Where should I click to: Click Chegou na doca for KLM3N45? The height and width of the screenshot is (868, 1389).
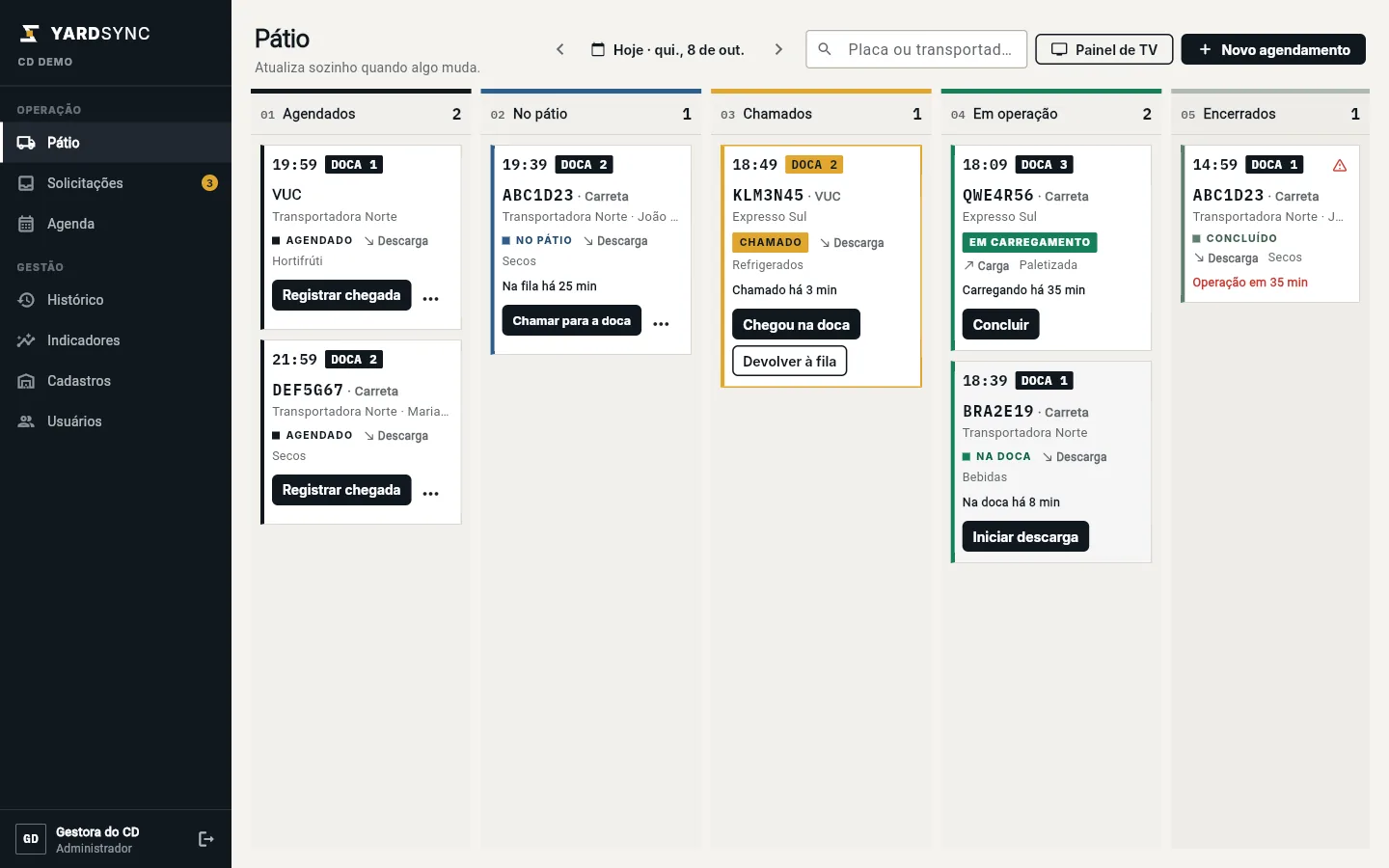[x=796, y=324]
